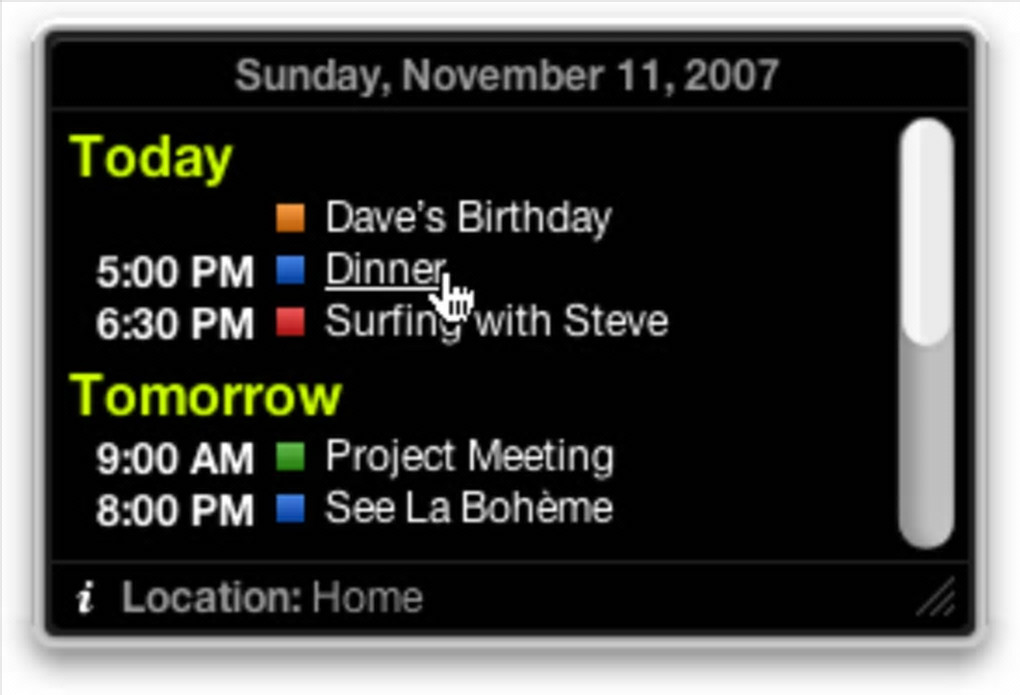This screenshot has height=695, width=1020.
Task: Click the 9:00 AM time label
Action: [x=175, y=459]
